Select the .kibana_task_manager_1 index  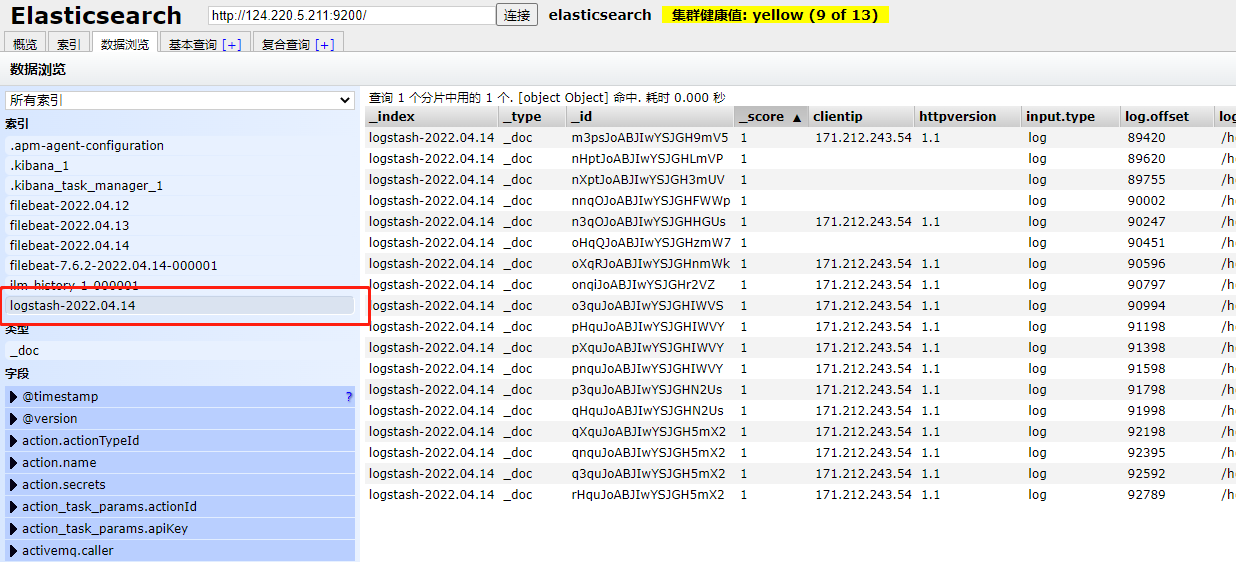[x=180, y=185]
